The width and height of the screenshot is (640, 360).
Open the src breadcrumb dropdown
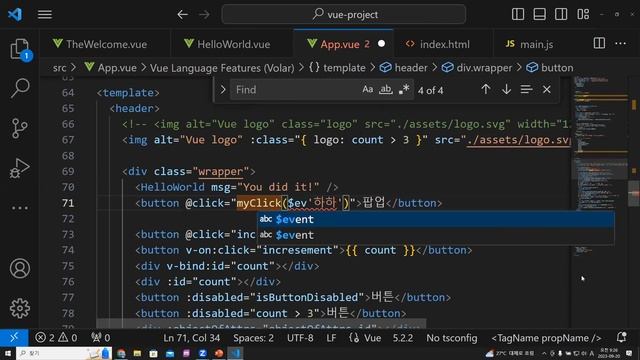tap(60, 68)
